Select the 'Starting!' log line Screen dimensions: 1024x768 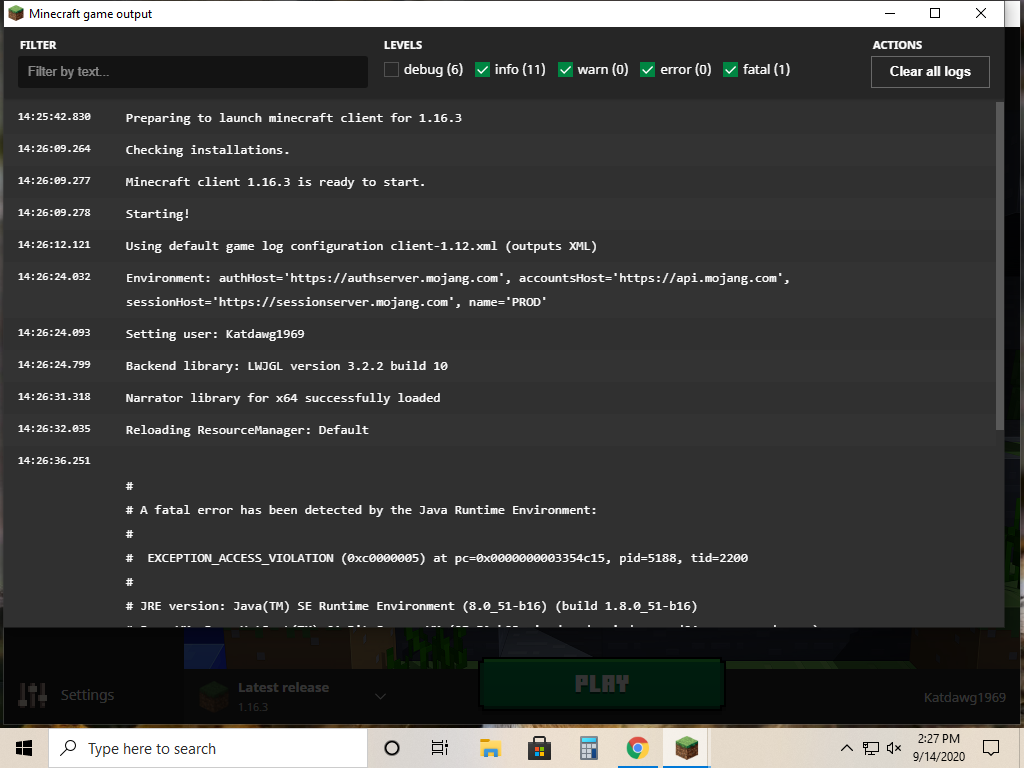(x=157, y=214)
